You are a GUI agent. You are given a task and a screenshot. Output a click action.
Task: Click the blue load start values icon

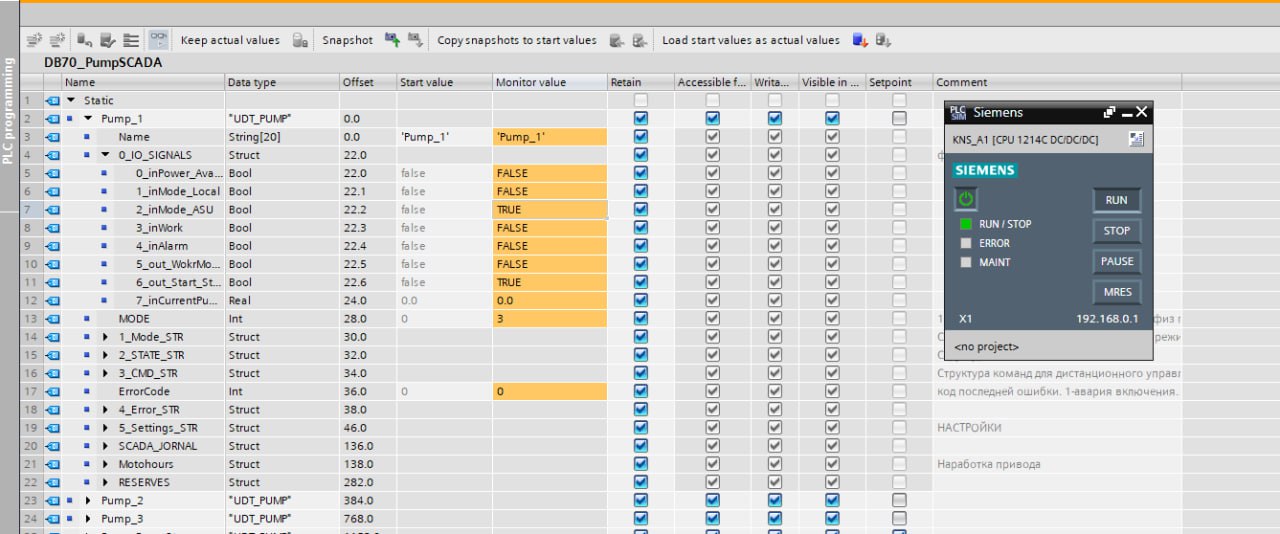859,40
